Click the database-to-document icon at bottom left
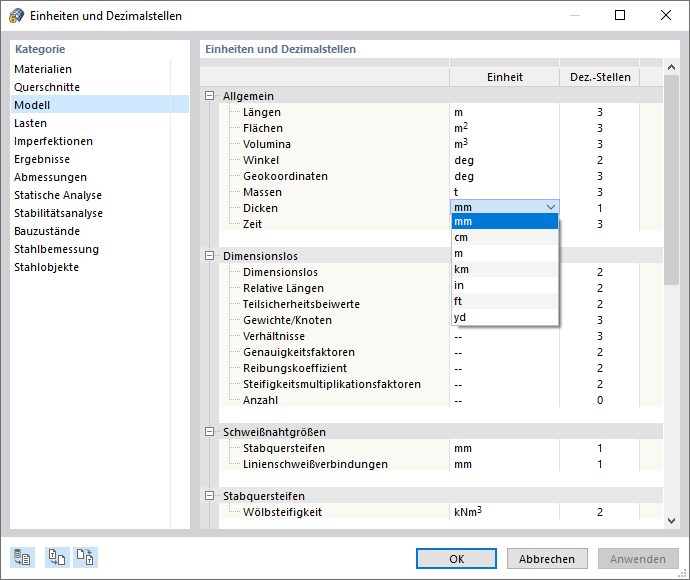 point(22,558)
